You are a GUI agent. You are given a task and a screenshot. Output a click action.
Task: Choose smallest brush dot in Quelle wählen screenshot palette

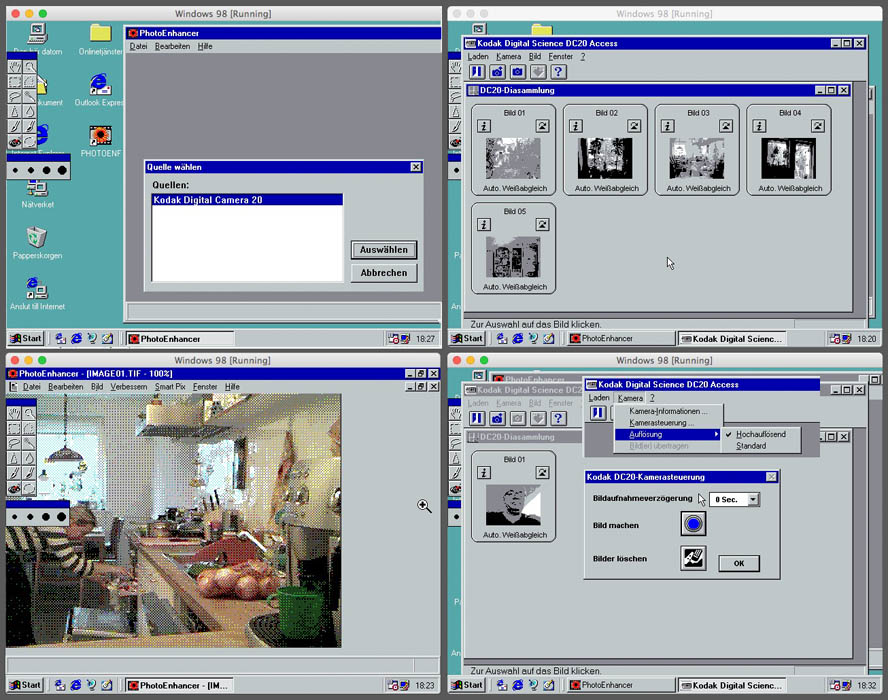point(15,170)
